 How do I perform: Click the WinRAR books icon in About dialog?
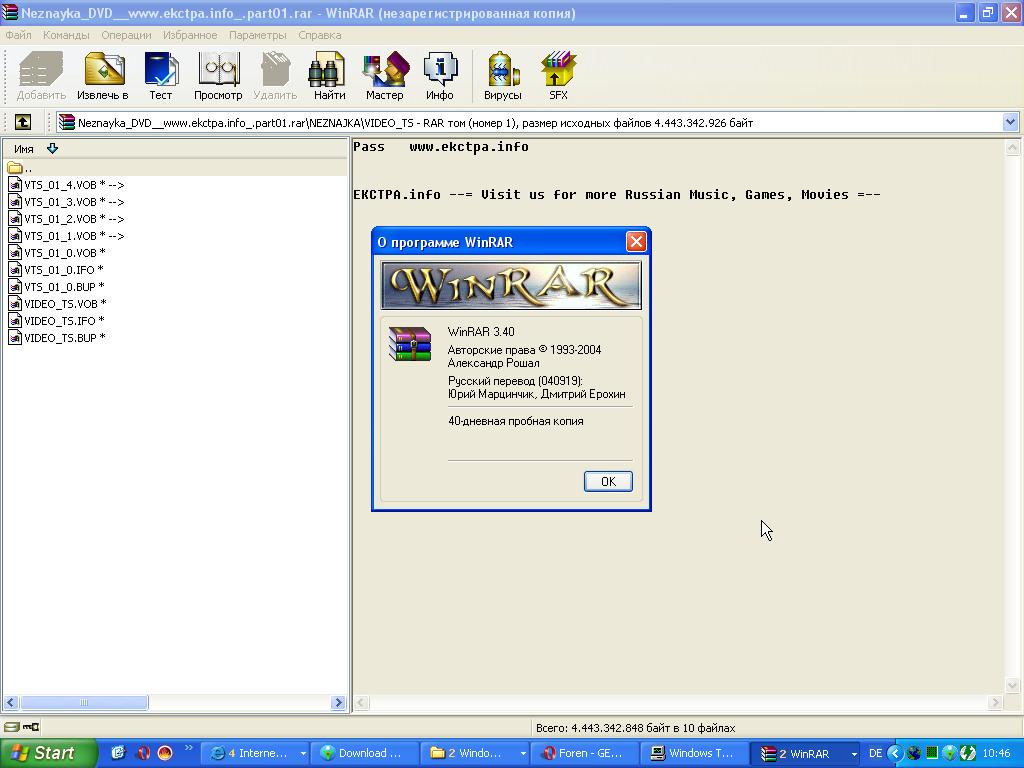(x=410, y=344)
